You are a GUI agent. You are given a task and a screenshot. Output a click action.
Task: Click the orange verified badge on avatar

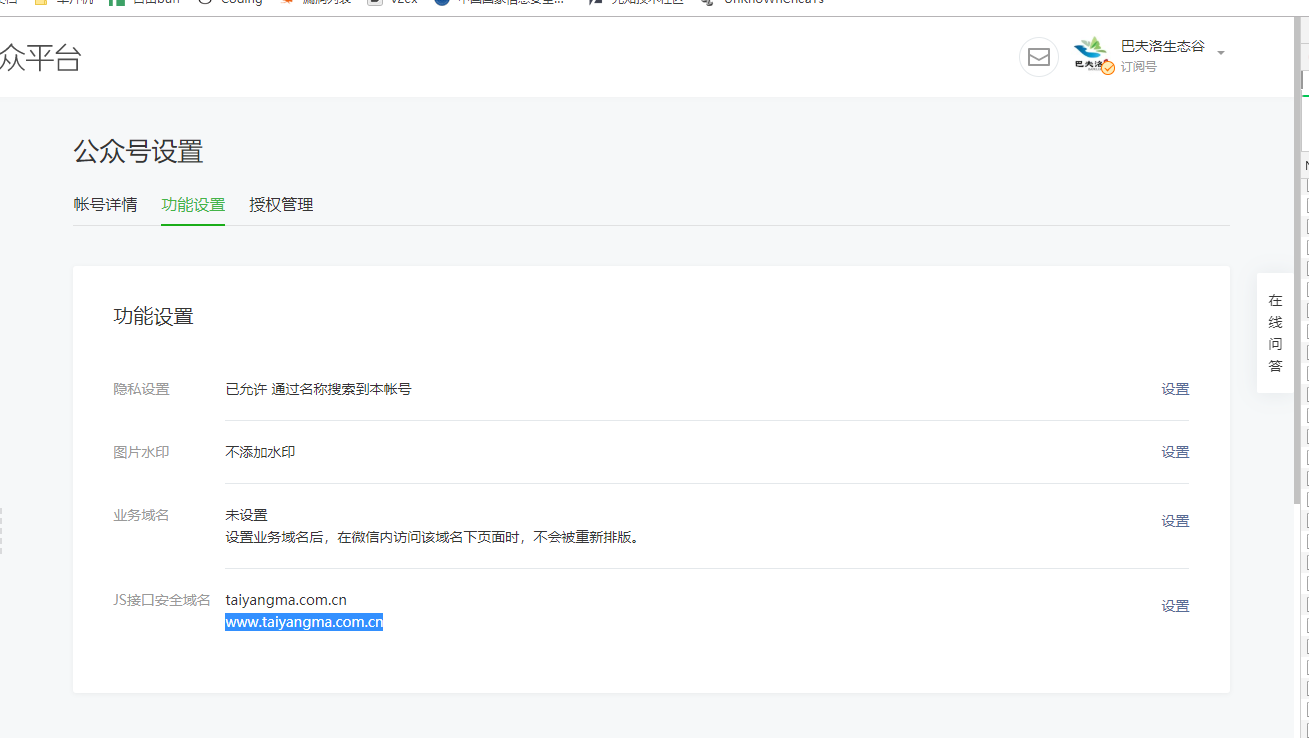point(1108,68)
